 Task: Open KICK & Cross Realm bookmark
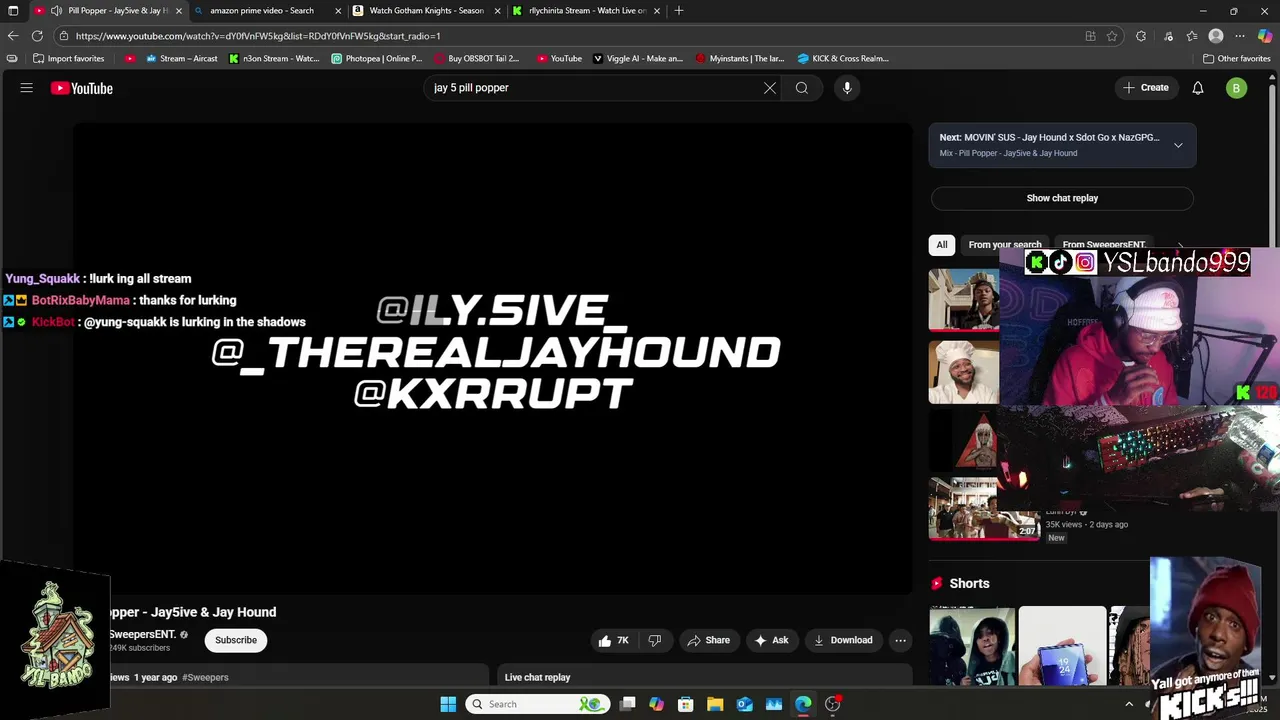coord(843,59)
